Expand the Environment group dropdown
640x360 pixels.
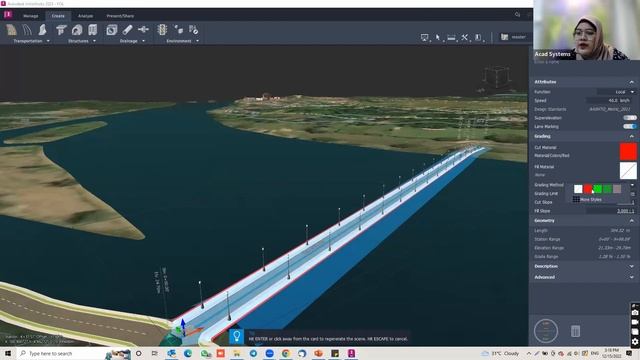point(198,41)
